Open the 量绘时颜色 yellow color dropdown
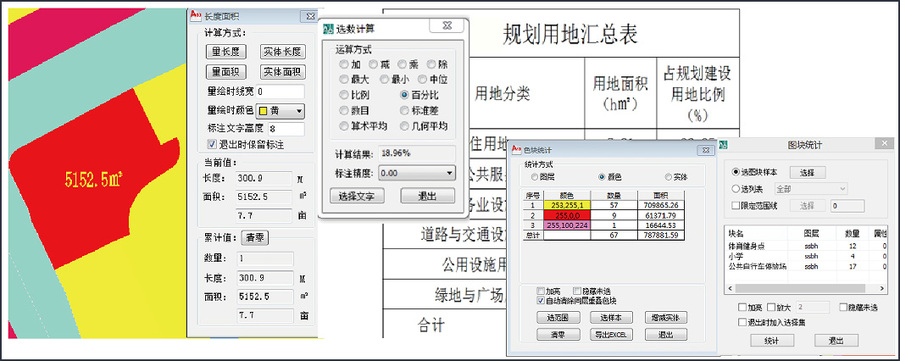900x361 pixels. point(281,111)
